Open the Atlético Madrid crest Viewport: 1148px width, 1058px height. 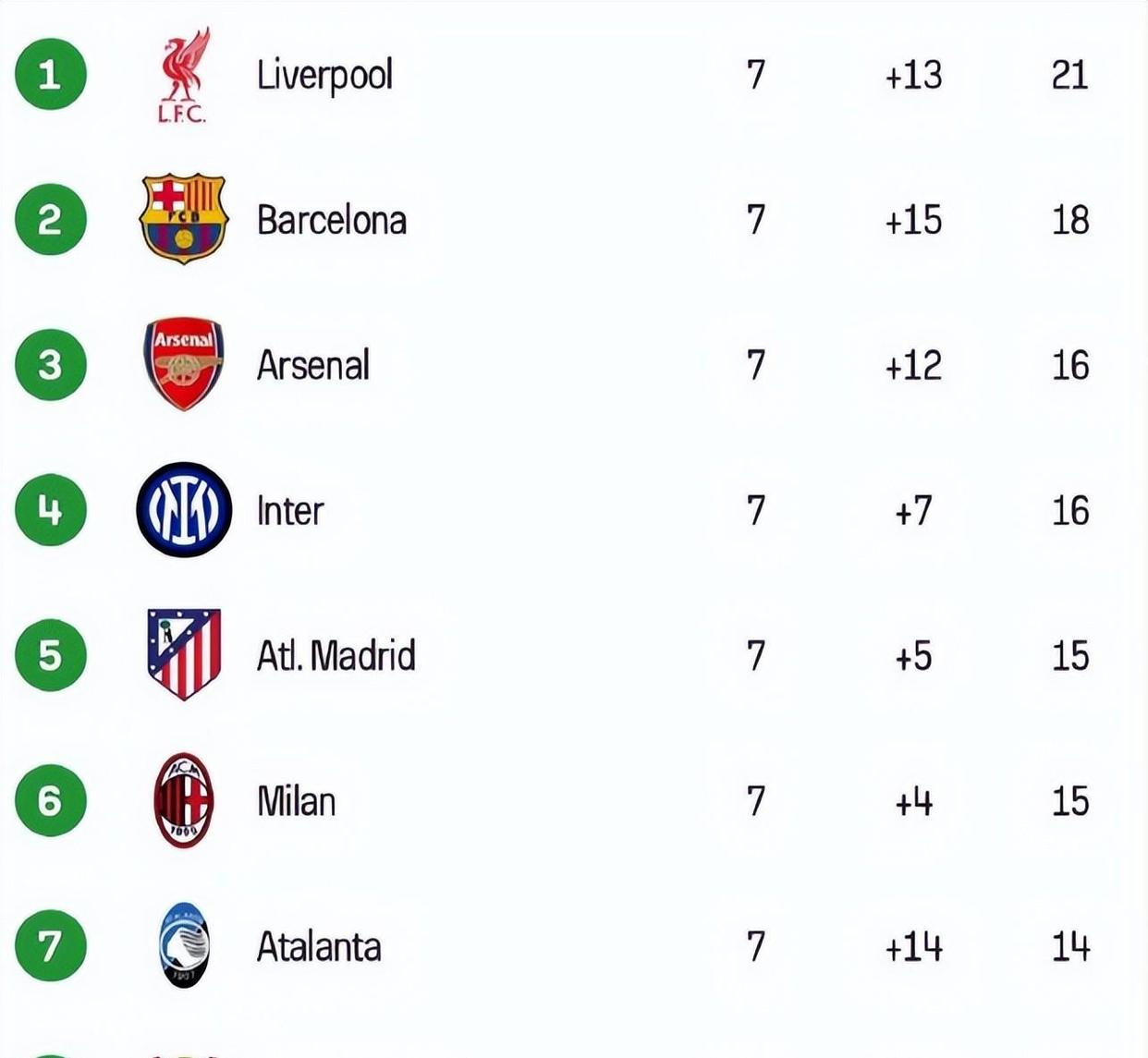coord(184,654)
